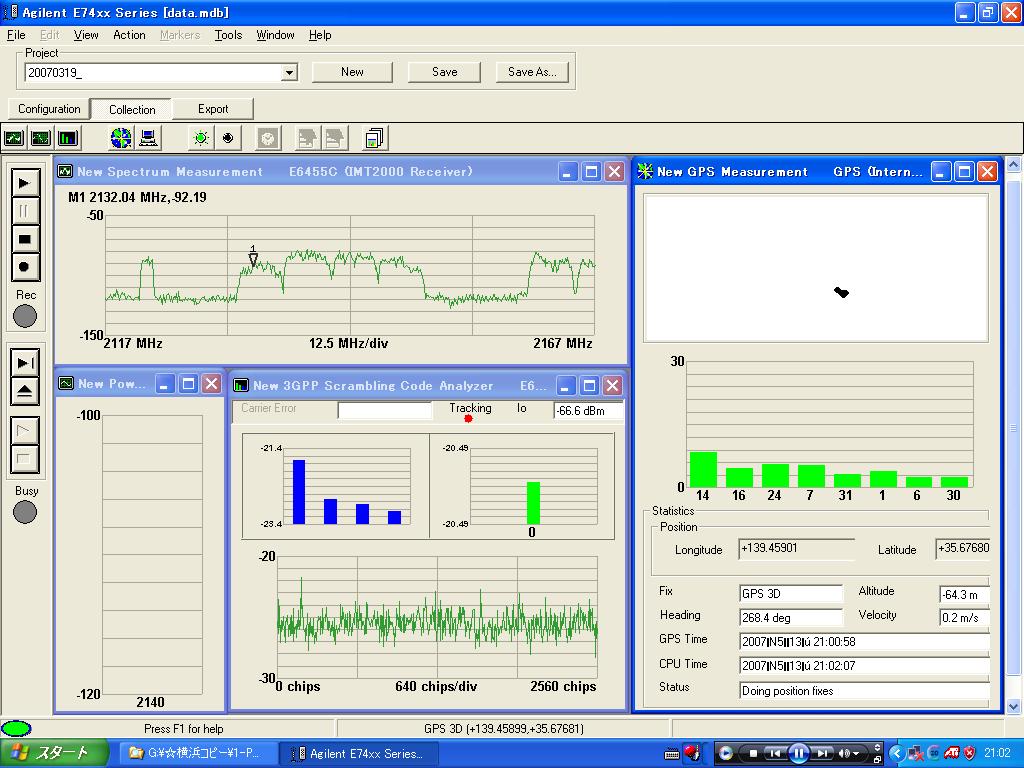This screenshot has height=768, width=1024.
Task: Click the Eject button in left panel
Action: 25,391
